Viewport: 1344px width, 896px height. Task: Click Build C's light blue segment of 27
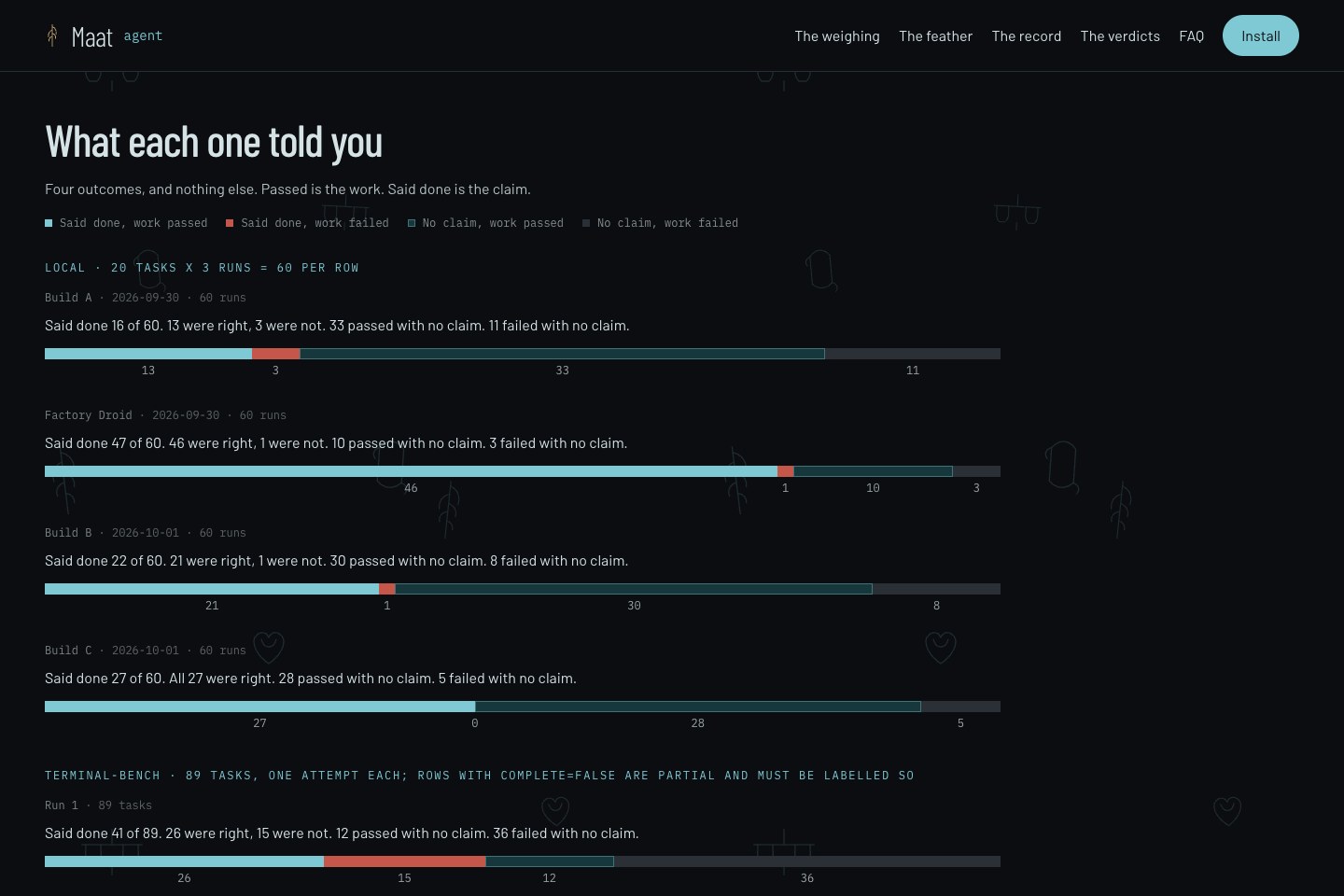coord(259,707)
